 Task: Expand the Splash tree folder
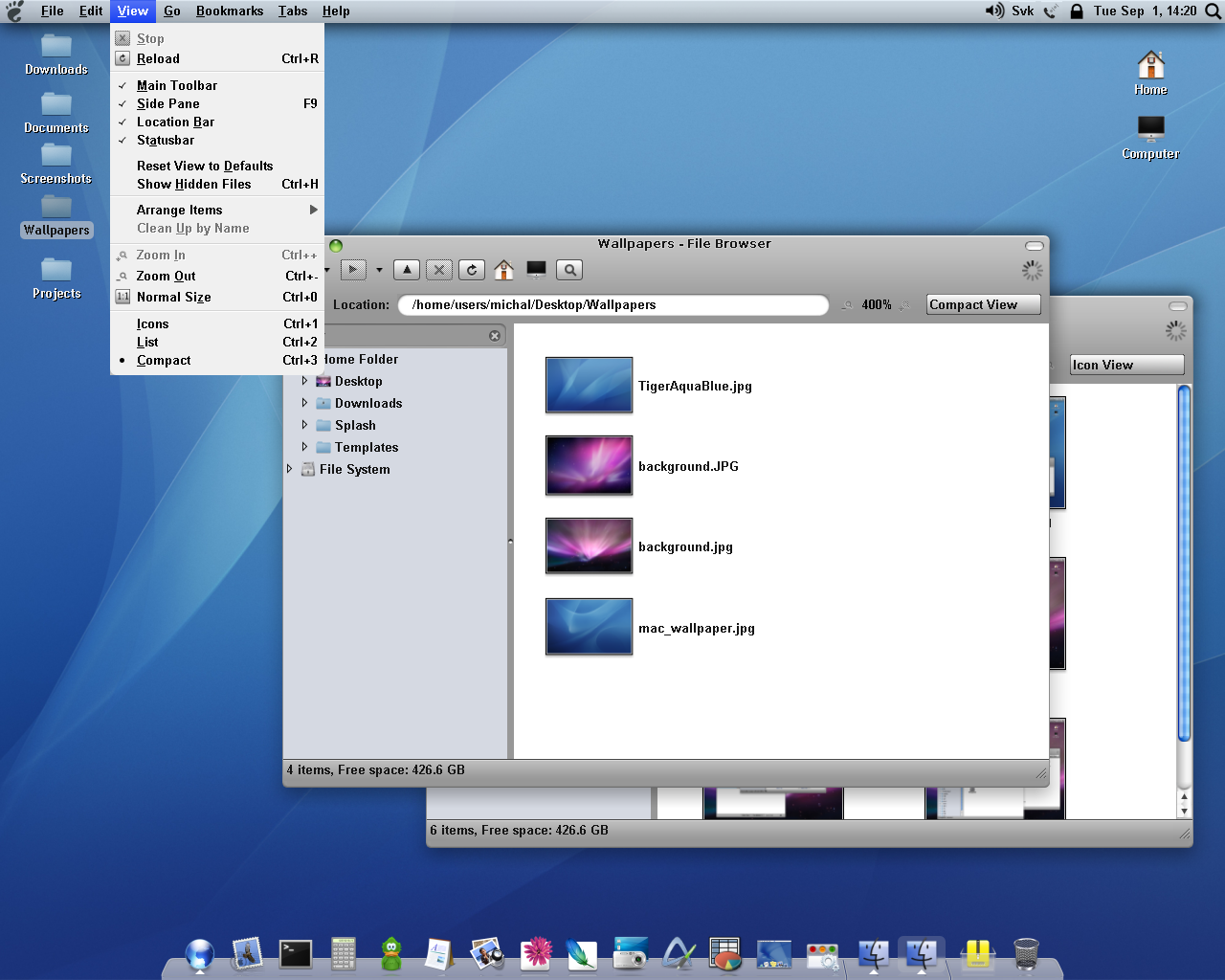304,425
